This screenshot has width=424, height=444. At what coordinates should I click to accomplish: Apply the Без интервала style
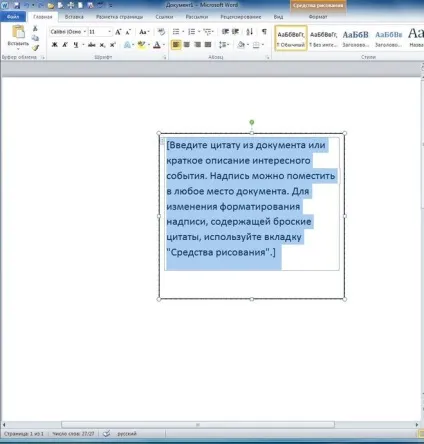pos(323,38)
